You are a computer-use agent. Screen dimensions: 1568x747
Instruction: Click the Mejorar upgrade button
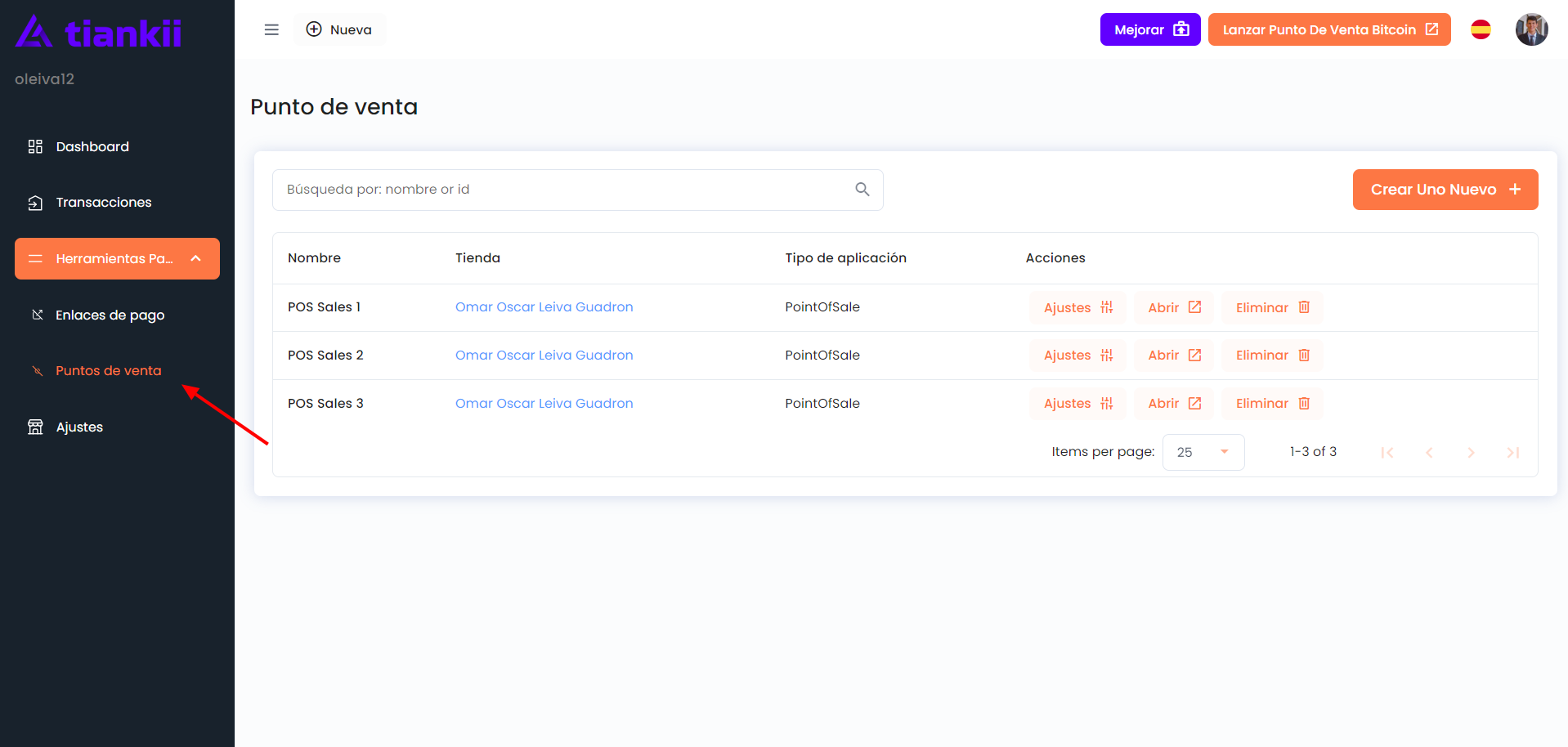tap(1150, 29)
